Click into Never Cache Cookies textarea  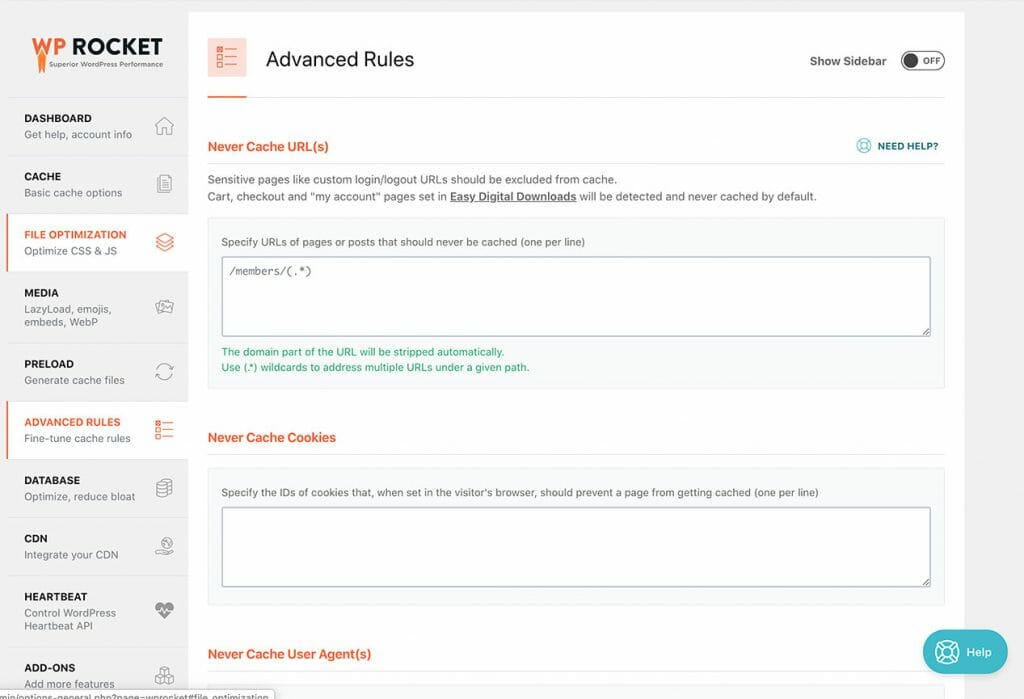(575, 547)
